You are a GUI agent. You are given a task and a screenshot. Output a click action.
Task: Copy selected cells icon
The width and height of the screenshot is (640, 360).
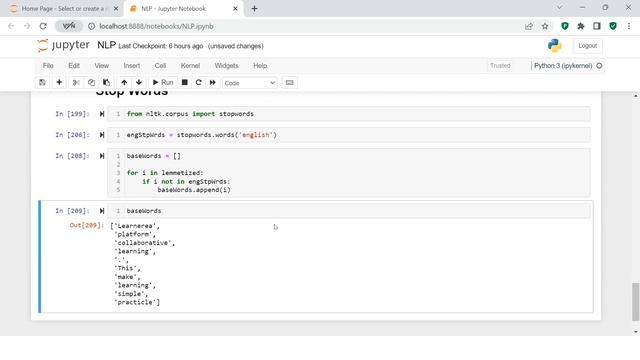point(91,82)
